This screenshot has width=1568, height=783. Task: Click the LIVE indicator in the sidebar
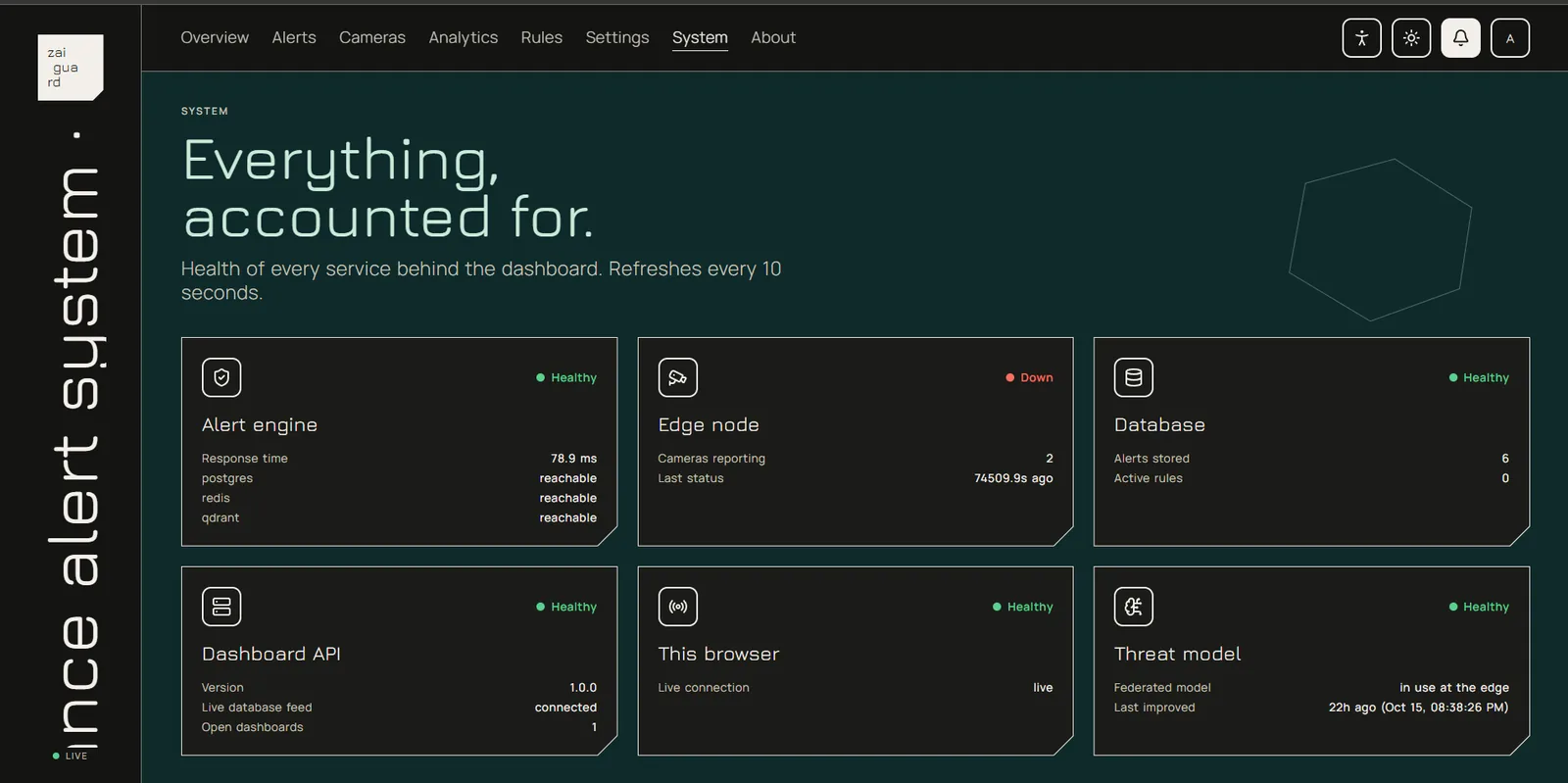[x=70, y=756]
